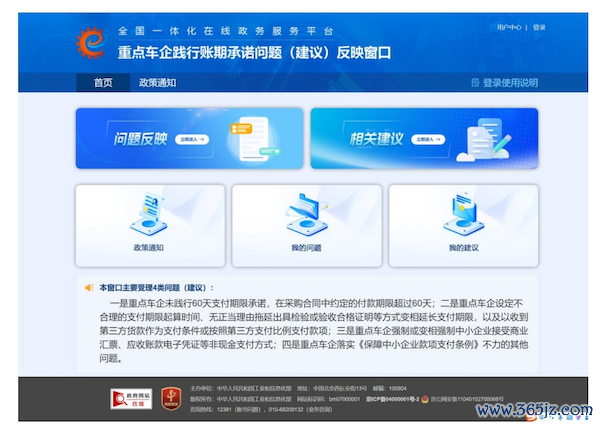
Task: Click the 登录 link
Action: (539, 27)
